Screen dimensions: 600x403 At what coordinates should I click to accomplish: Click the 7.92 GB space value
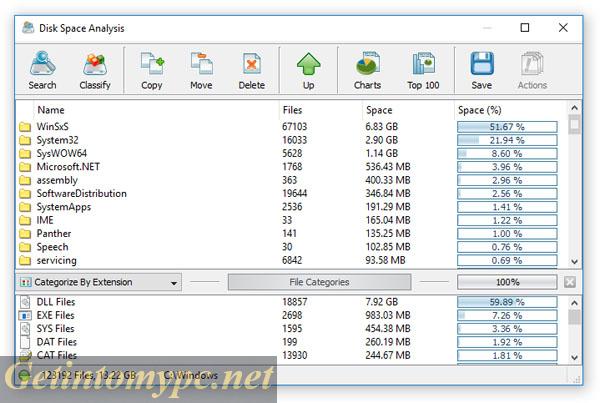pyautogui.click(x=382, y=302)
